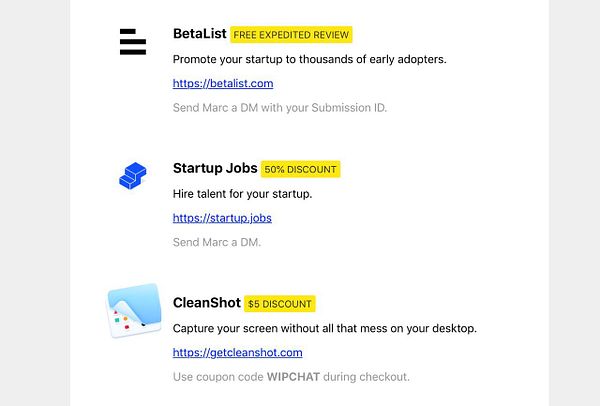The height and width of the screenshot is (406, 600).
Task: Visit the https://getcleanshot.com link
Action: point(237,352)
